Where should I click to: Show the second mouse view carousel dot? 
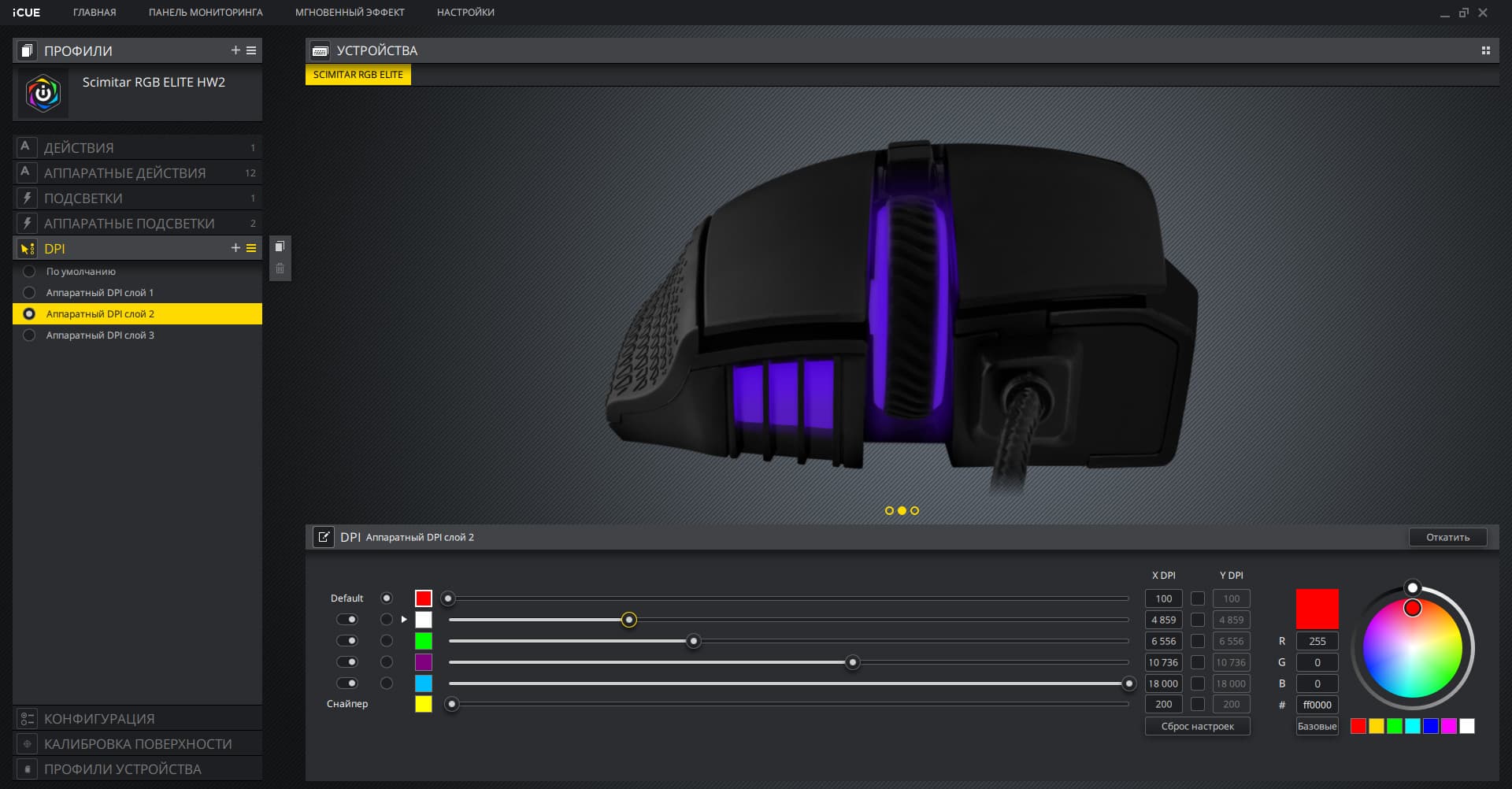coord(902,510)
